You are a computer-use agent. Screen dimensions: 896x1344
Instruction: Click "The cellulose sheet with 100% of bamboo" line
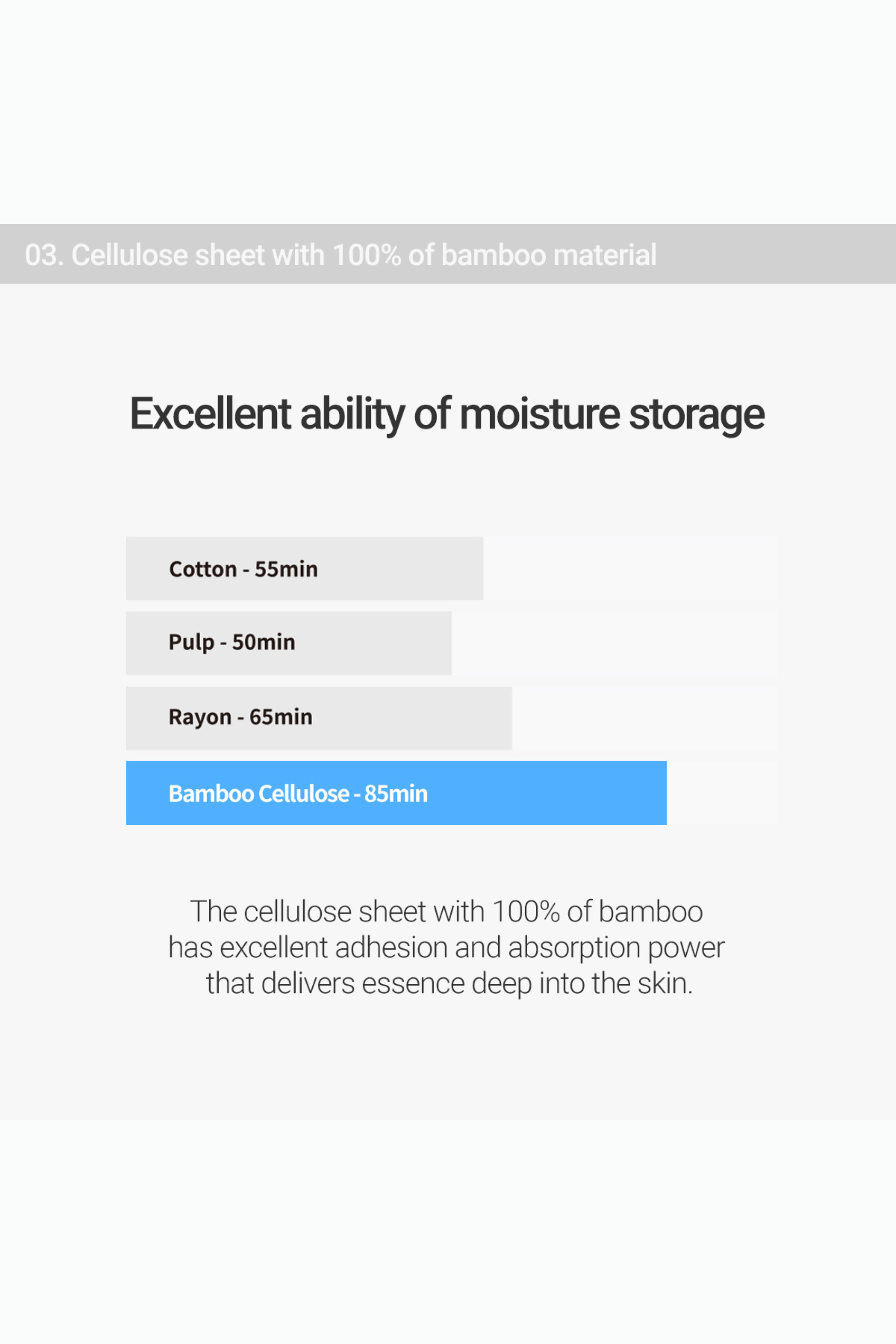coord(446,911)
